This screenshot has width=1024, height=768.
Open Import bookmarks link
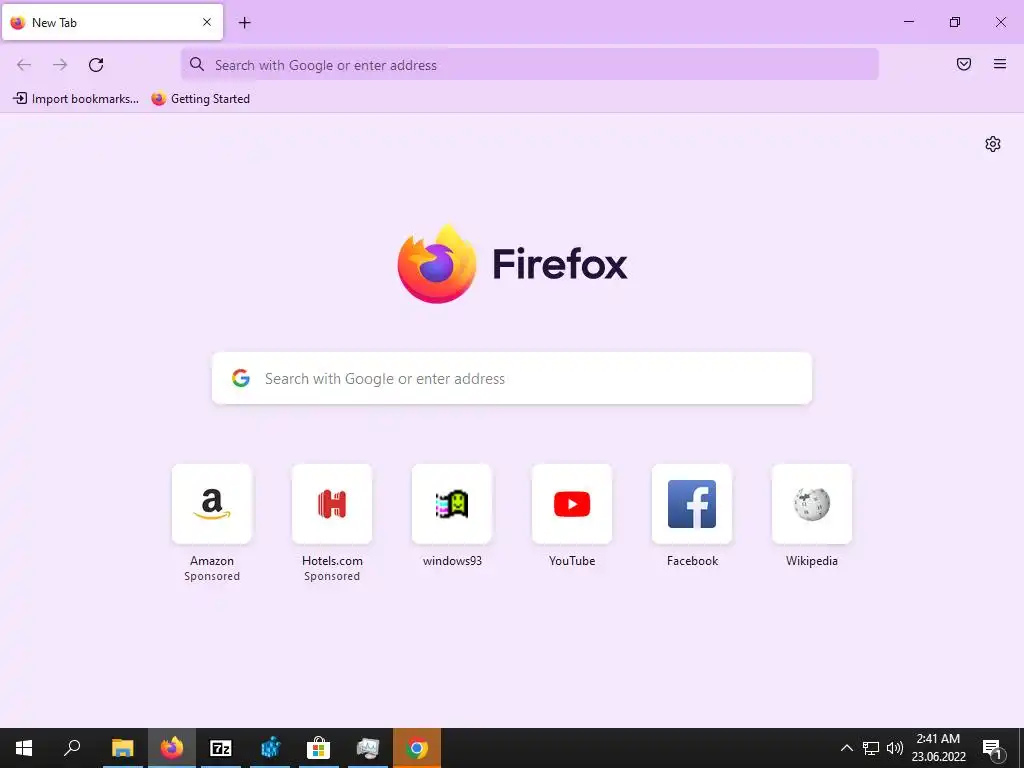click(76, 99)
